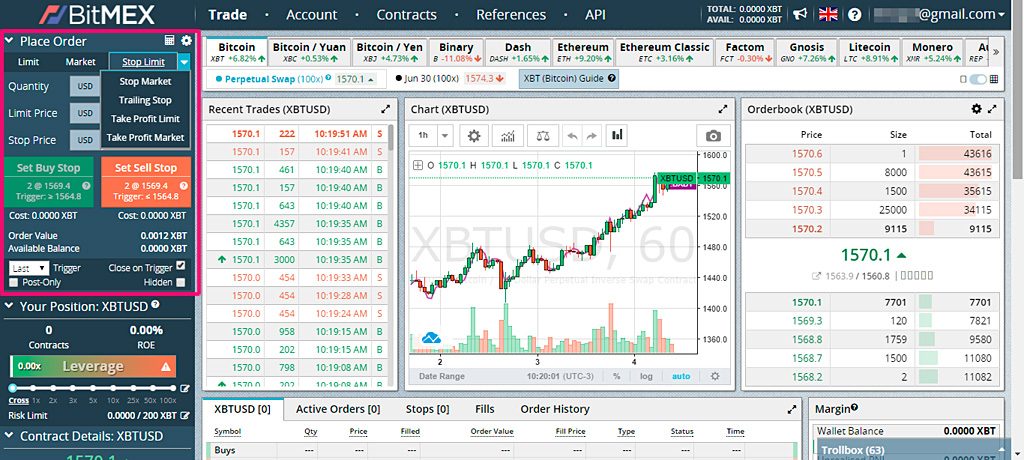The width and height of the screenshot is (1024, 460).
Task: Toggle log scale on chart
Action: coord(646,376)
